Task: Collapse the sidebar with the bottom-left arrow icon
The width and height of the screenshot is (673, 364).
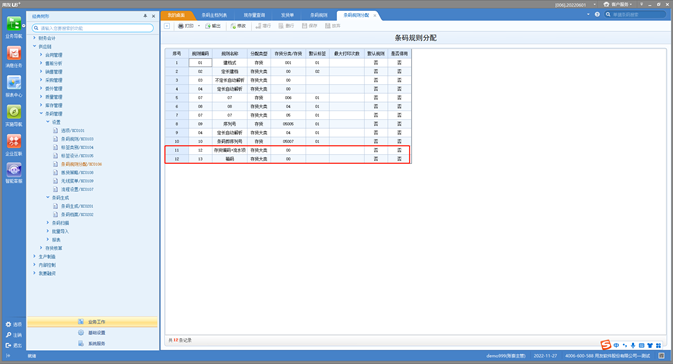Action: 8,355
